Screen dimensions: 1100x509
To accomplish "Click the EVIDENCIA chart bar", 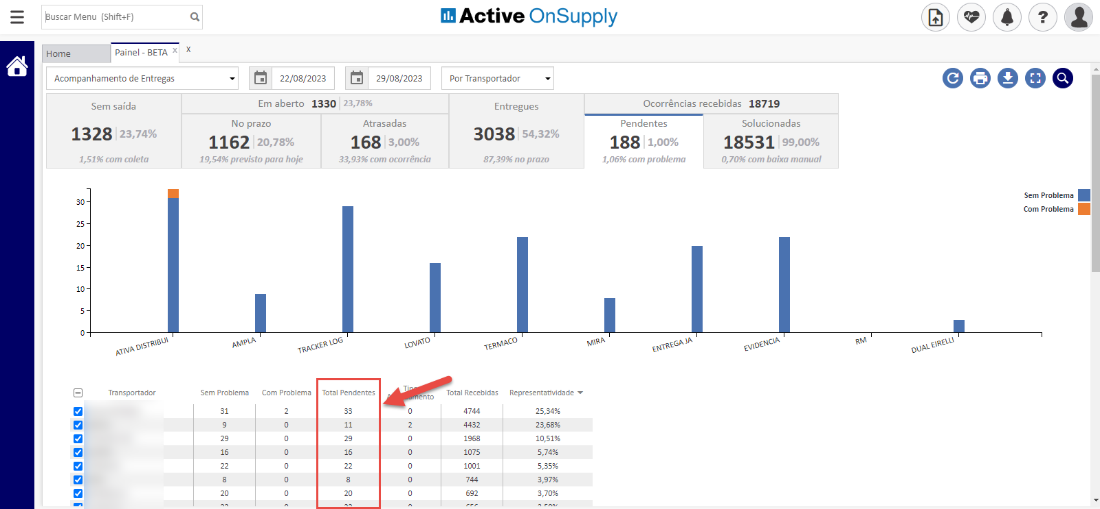I will click(784, 285).
